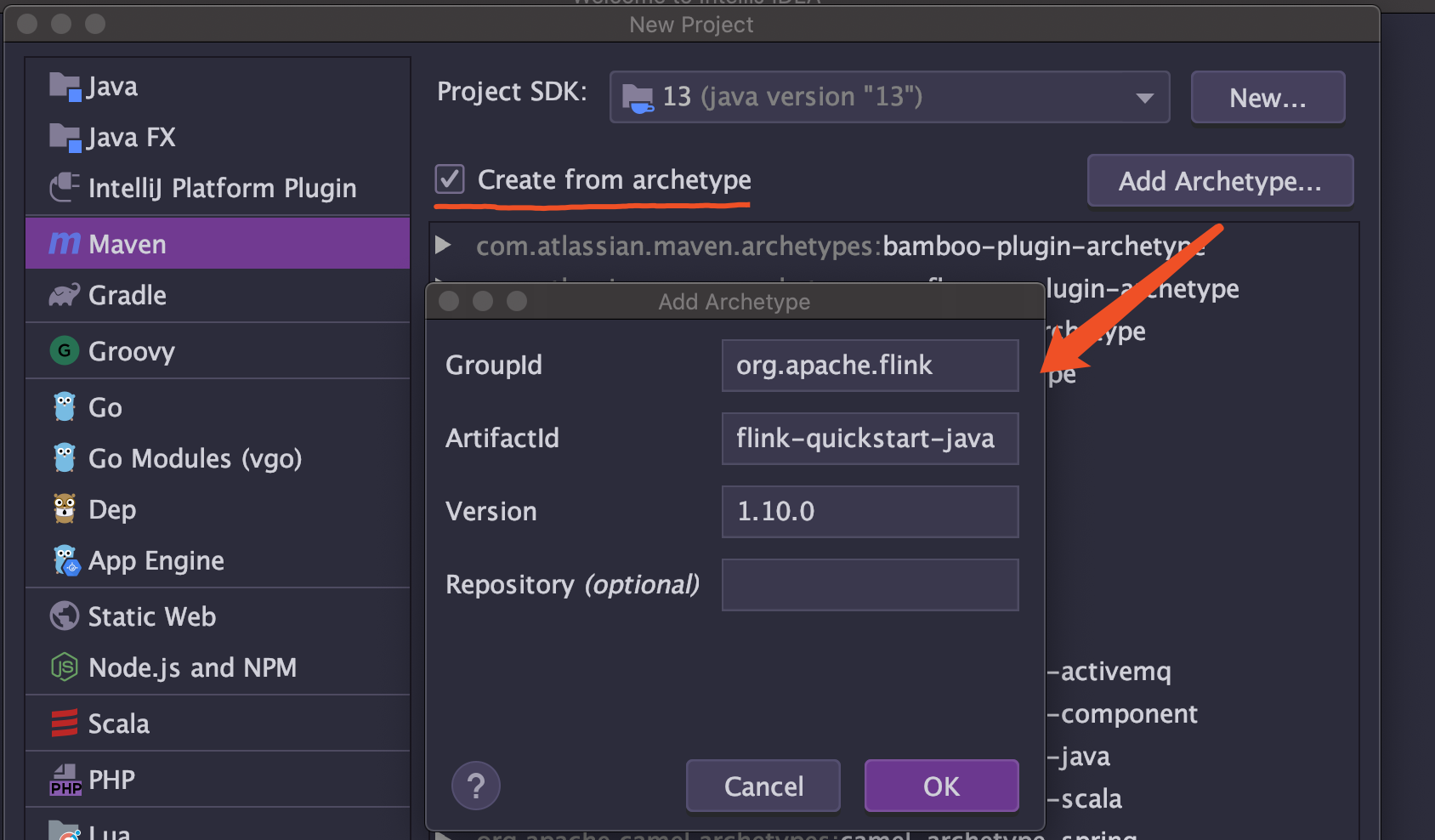Select Java FX project type
The width and height of the screenshot is (1435, 840).
click(x=131, y=137)
